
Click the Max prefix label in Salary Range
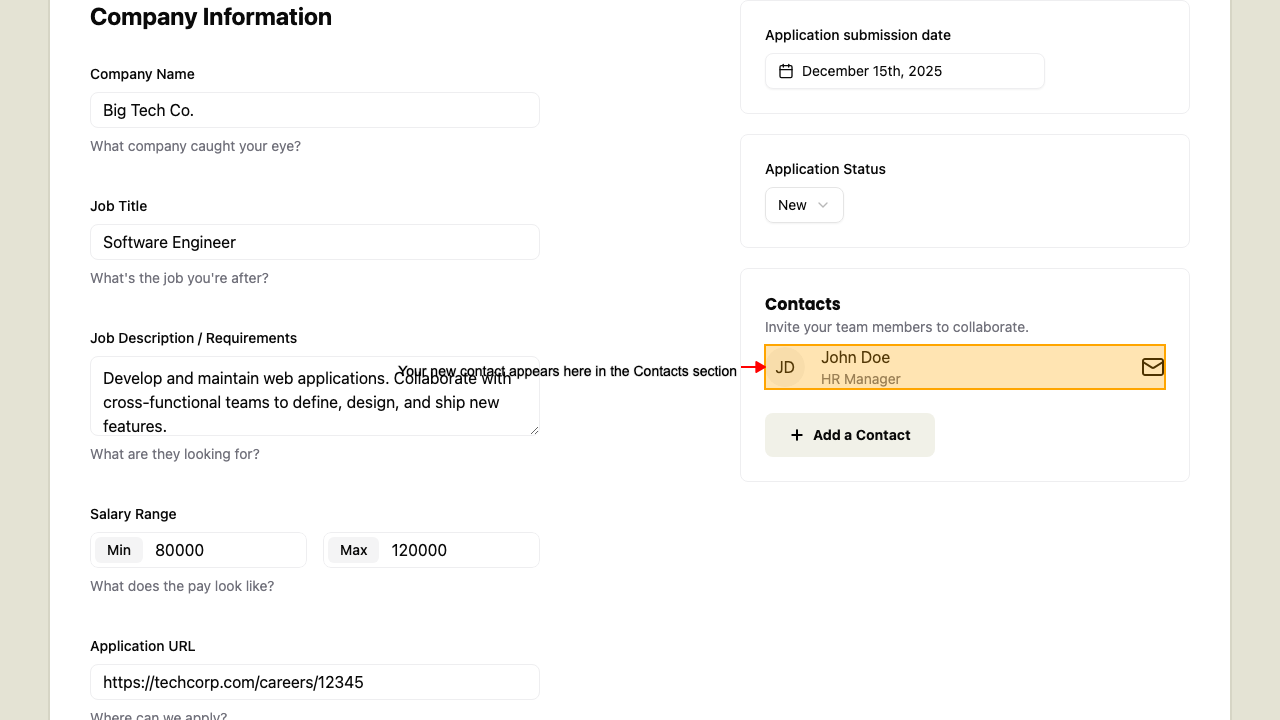coord(353,550)
